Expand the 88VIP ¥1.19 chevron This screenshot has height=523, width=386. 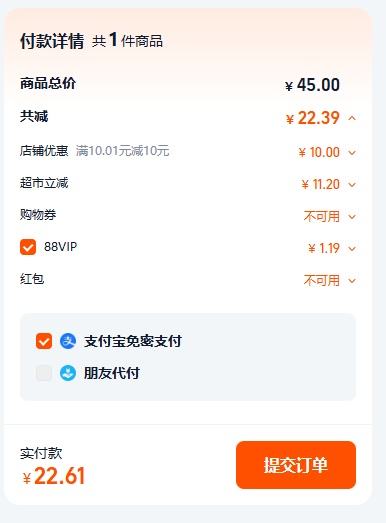point(352,248)
